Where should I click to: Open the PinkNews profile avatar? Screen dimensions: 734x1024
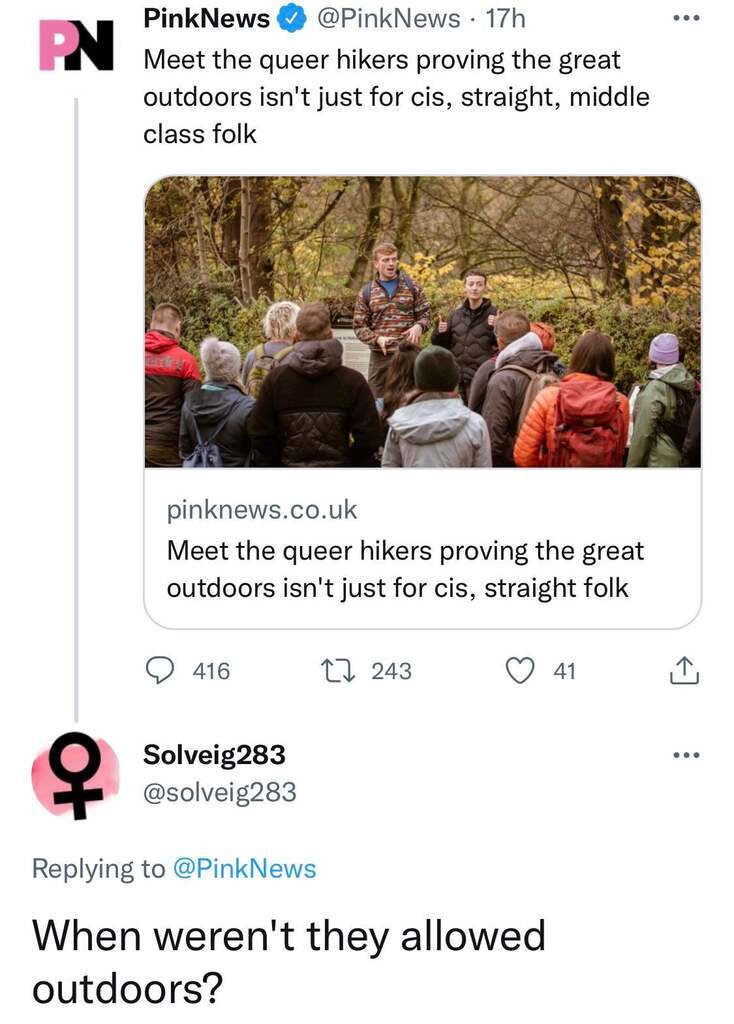(x=74, y=46)
